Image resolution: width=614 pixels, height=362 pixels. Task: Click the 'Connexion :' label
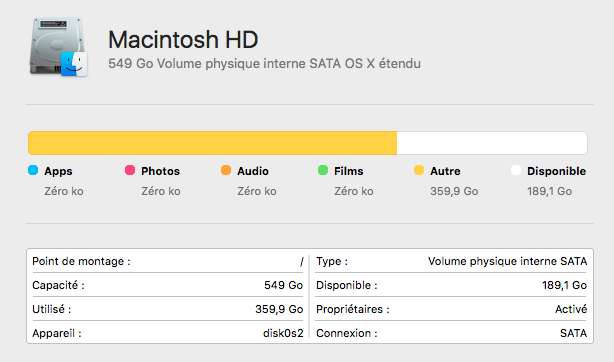(x=347, y=333)
